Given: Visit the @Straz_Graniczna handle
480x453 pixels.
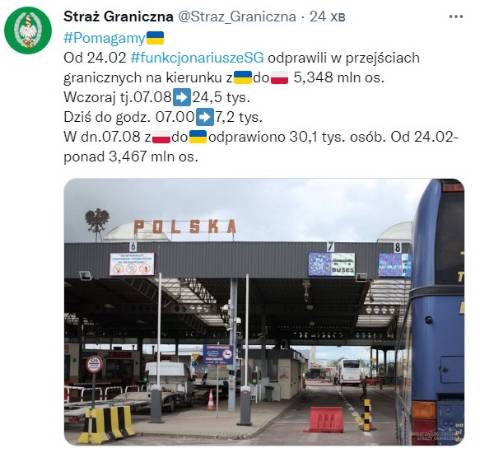Looking at the screenshot, I should (237, 17).
